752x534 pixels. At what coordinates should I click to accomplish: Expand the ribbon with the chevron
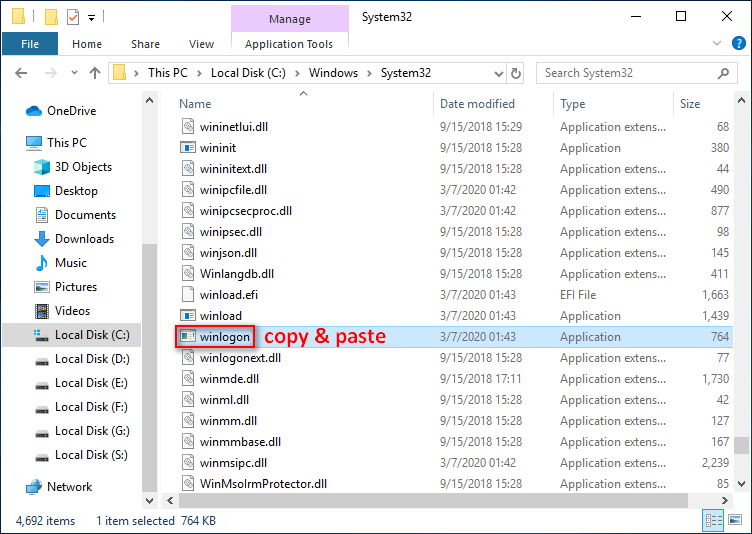pos(717,43)
